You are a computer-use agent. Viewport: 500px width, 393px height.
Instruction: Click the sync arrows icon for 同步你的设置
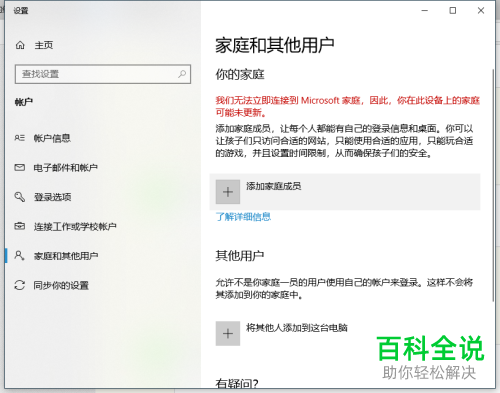[20, 285]
